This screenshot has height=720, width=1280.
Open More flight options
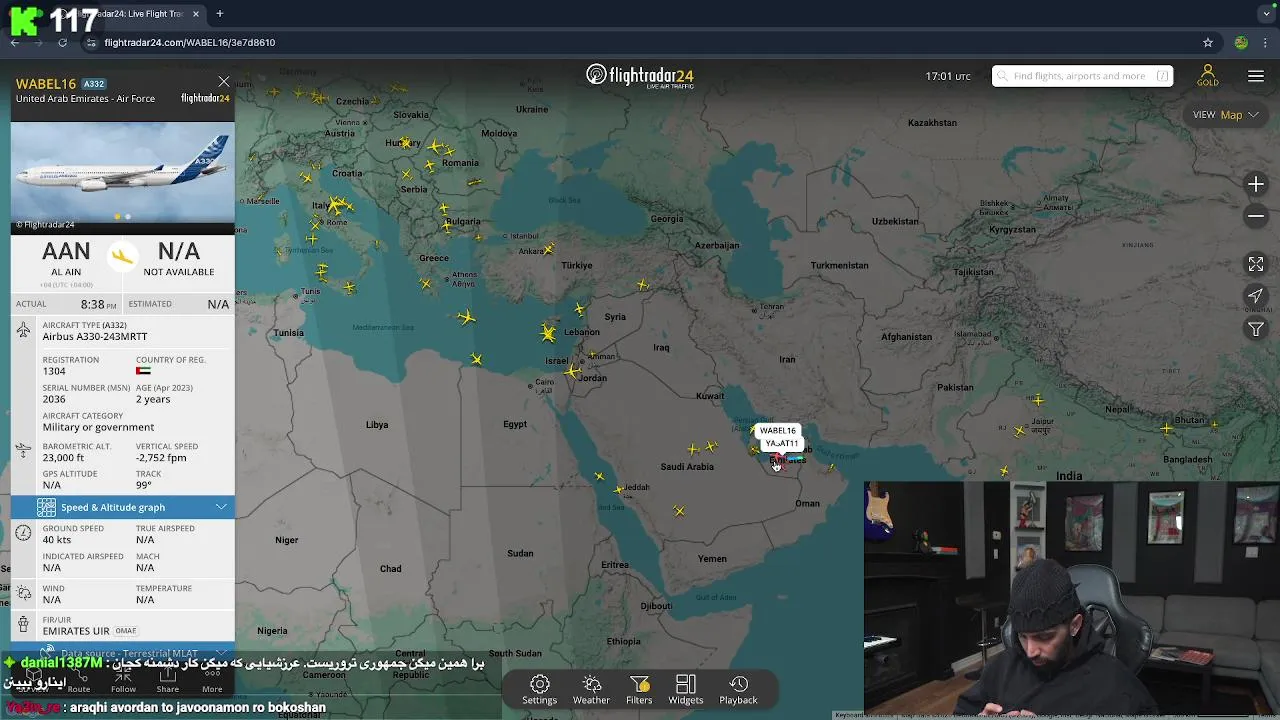[x=212, y=682]
